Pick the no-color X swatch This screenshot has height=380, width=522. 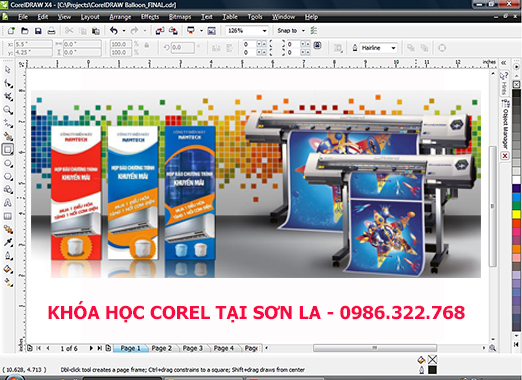[x=516, y=85]
